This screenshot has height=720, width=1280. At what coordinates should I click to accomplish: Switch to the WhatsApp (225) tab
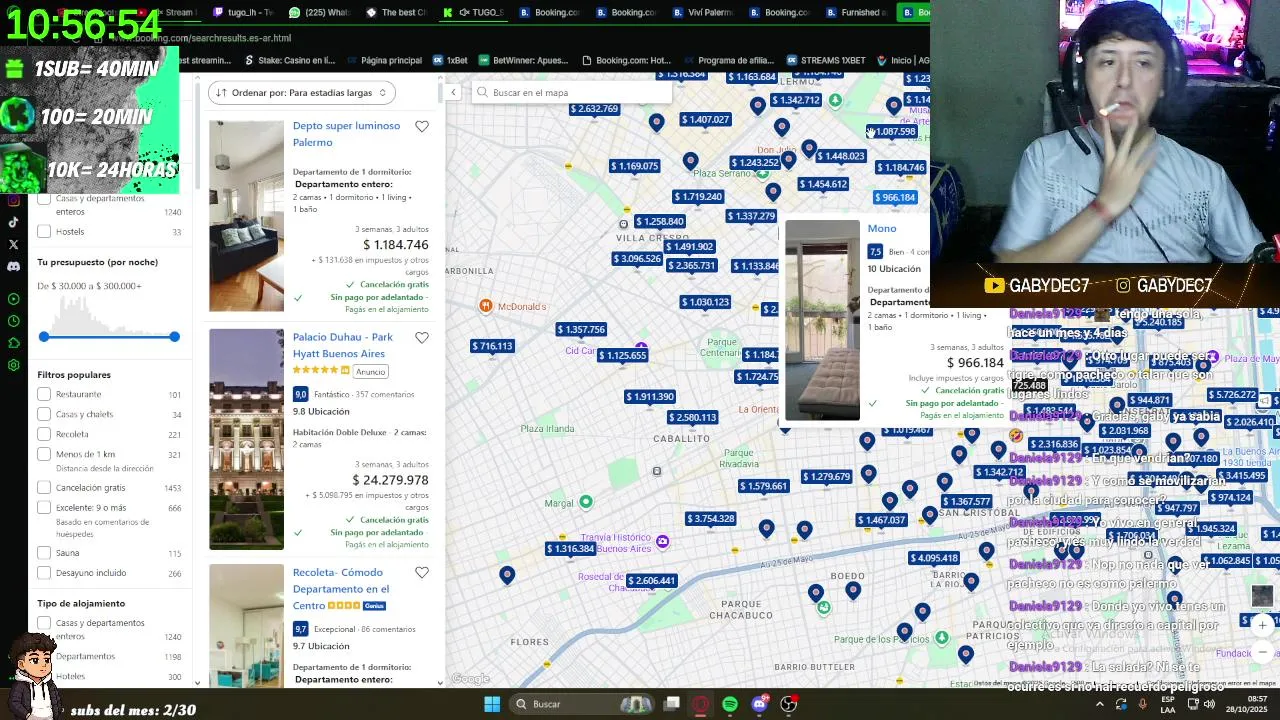[x=319, y=13]
